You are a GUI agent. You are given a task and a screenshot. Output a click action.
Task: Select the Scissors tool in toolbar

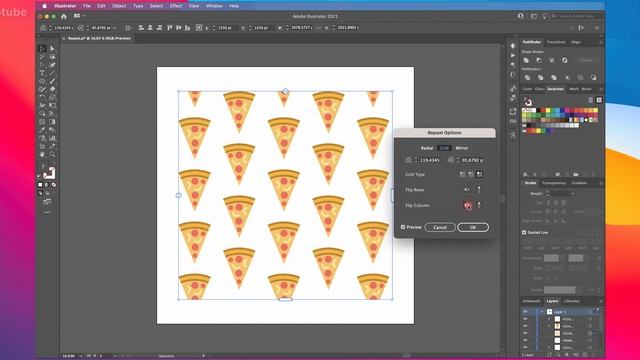pyautogui.click(x=42, y=106)
